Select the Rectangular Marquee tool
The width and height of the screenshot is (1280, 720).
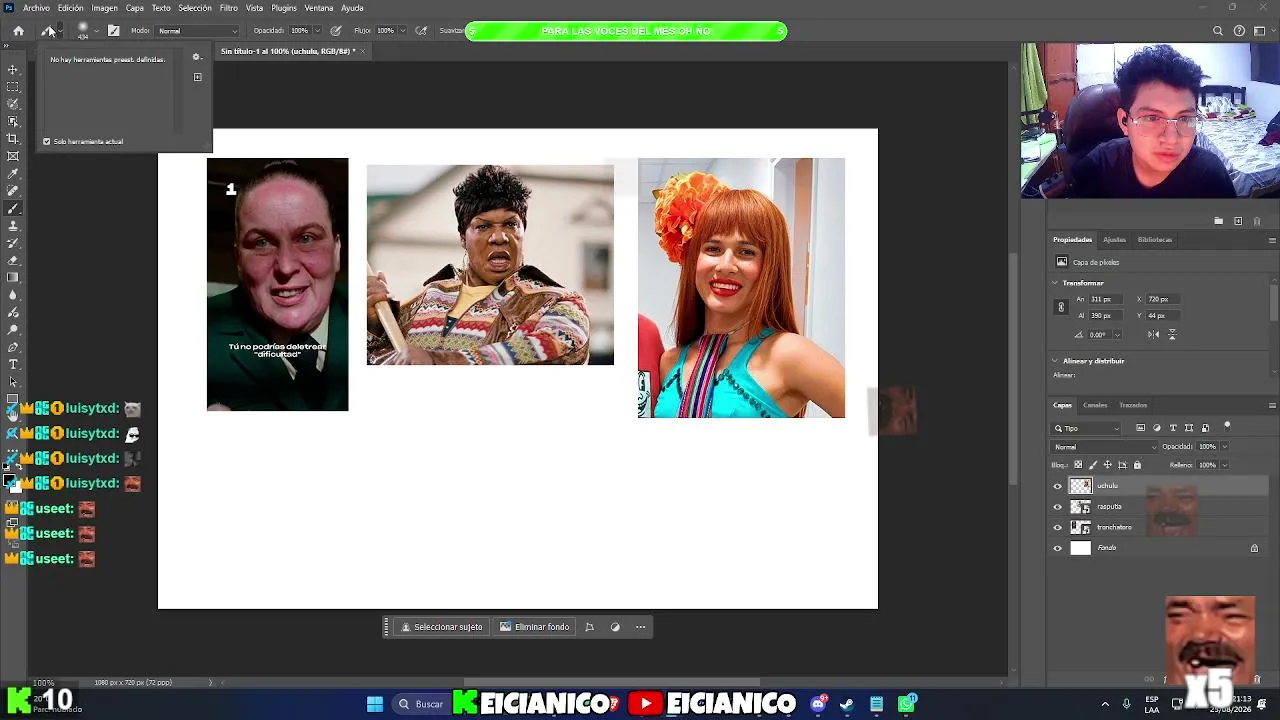pos(13,87)
